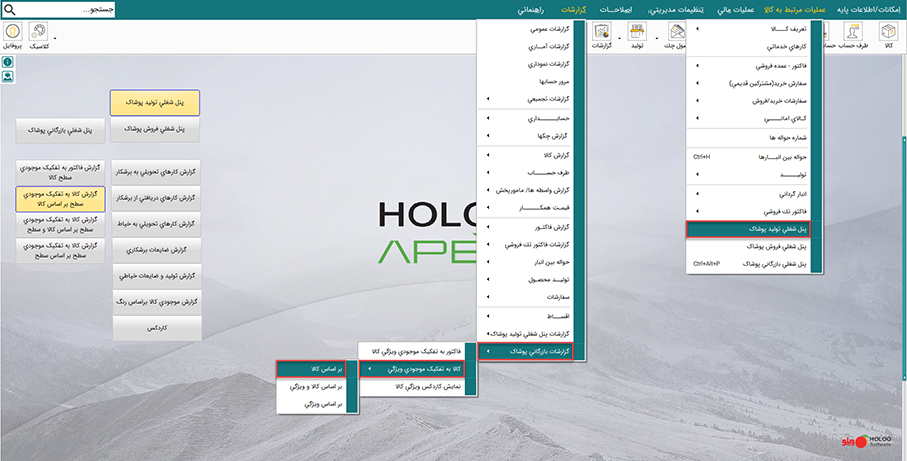Click yellow پنل شغلي توليد پوشاک desktop button

point(155,102)
